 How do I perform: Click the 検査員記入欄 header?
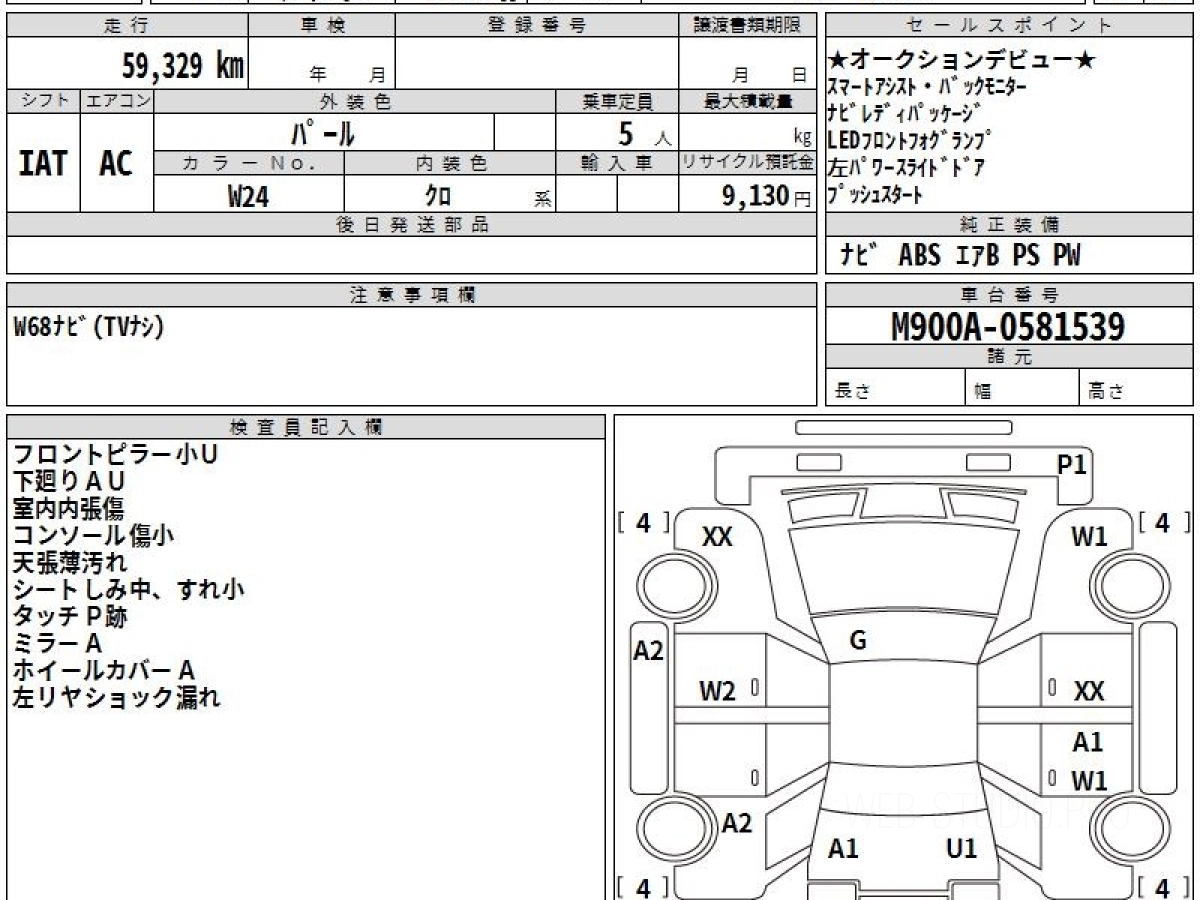[306, 426]
